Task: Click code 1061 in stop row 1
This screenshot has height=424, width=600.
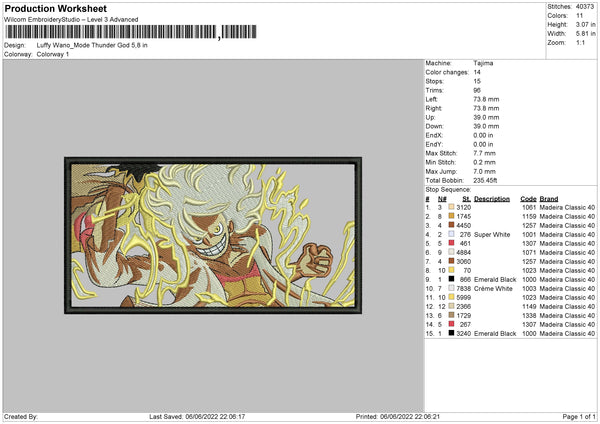Action: [529, 207]
